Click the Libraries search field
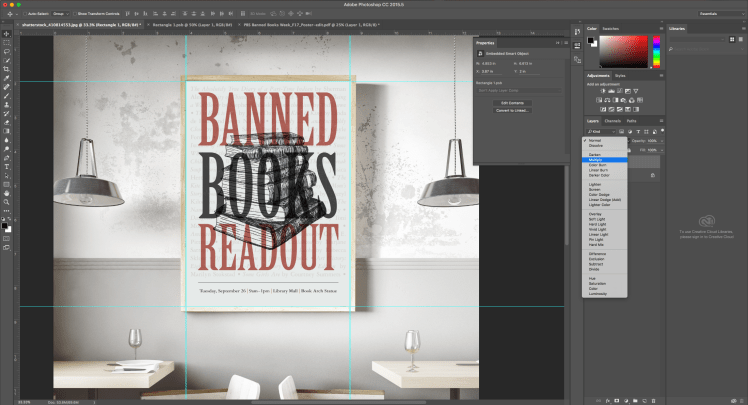748x405 pixels. pos(706,49)
